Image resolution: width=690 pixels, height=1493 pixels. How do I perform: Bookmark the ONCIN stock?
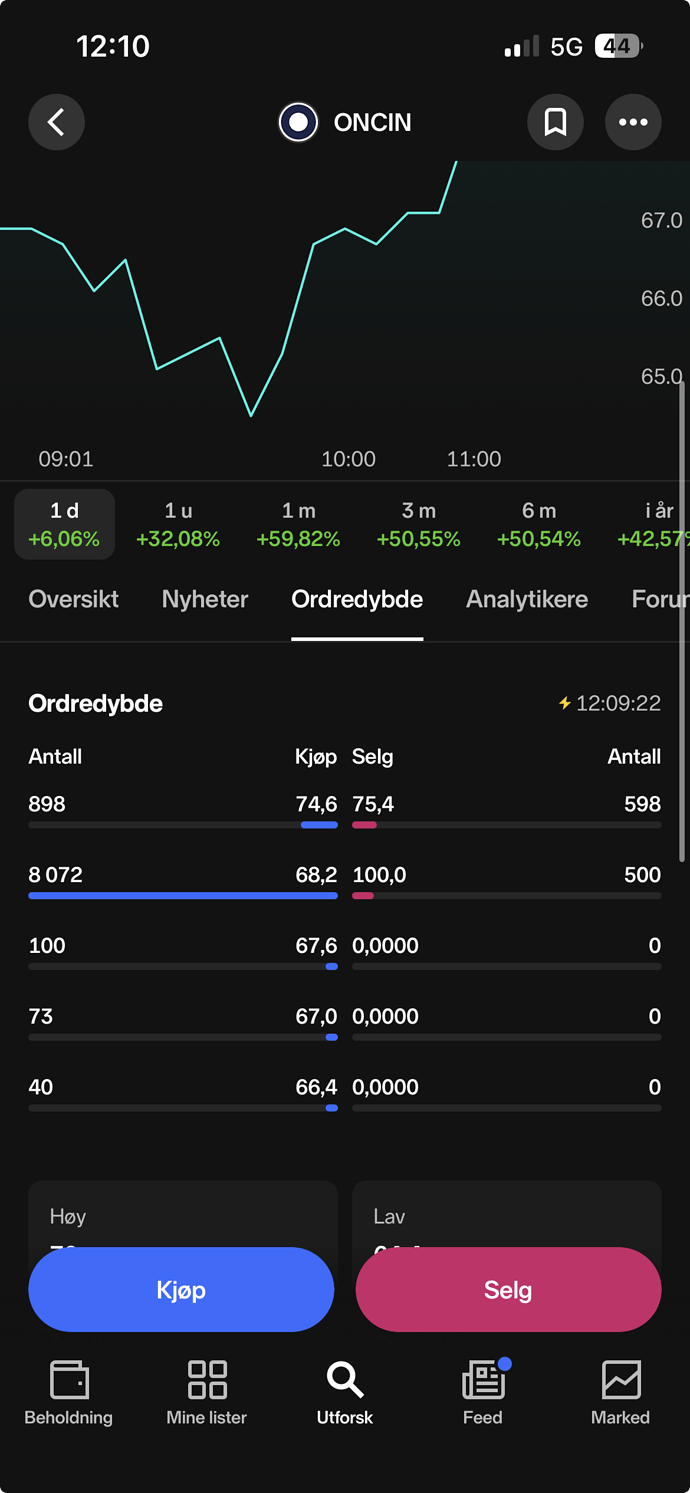tap(555, 122)
